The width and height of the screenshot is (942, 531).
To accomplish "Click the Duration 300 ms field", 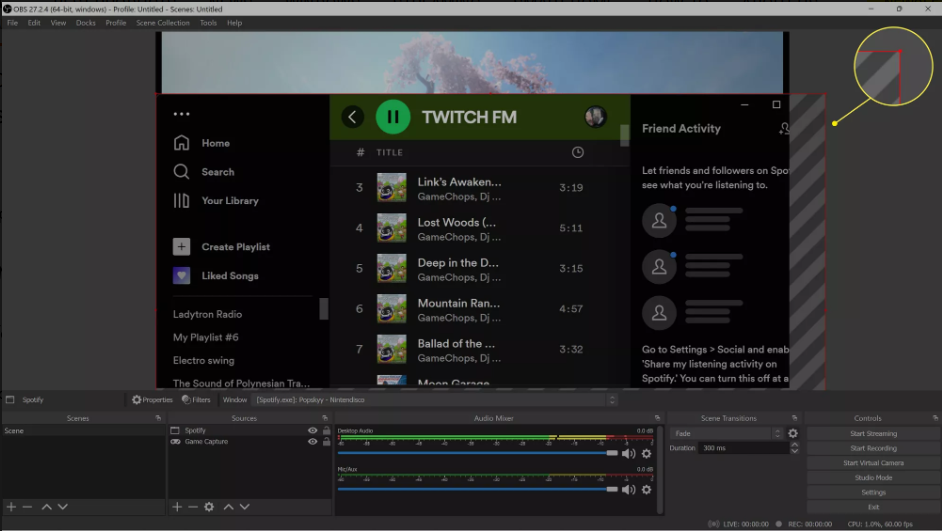I will (743, 448).
